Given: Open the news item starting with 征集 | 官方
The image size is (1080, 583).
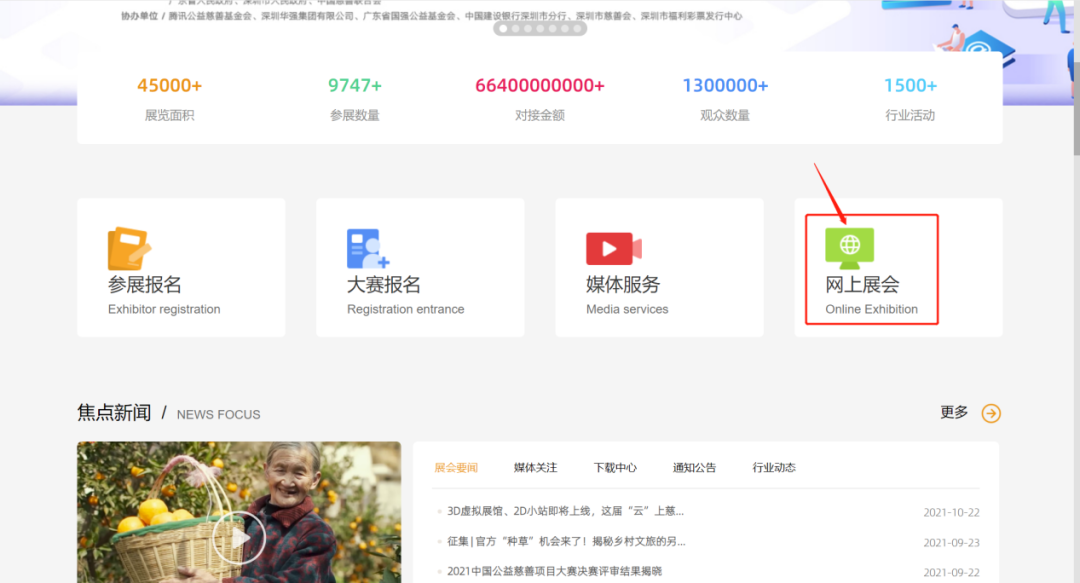Looking at the screenshot, I should pyautogui.click(x=566, y=542).
